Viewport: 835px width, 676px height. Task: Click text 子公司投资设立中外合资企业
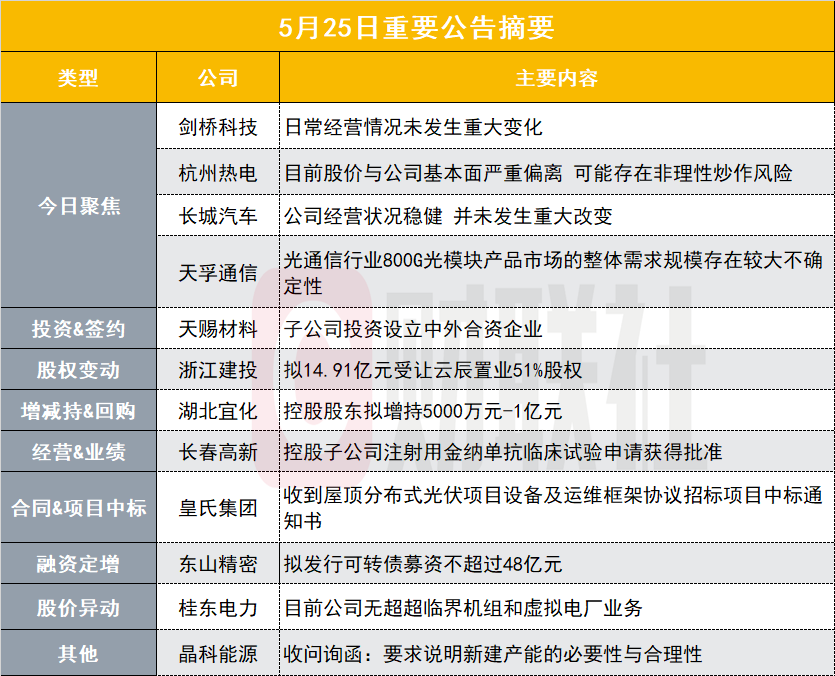(413, 329)
